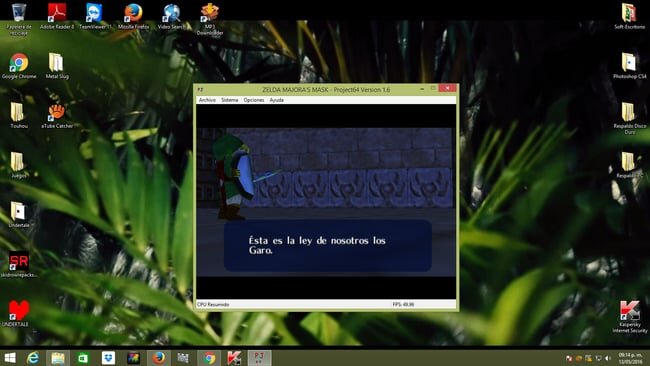
Task: Open Dropbox from the taskbar
Action: [108, 358]
